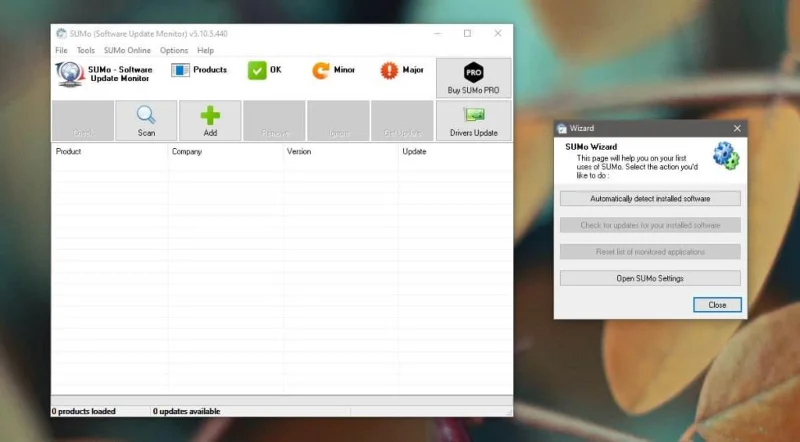
Task: Click the Close button in Wizard dialog
Action: [717, 305]
